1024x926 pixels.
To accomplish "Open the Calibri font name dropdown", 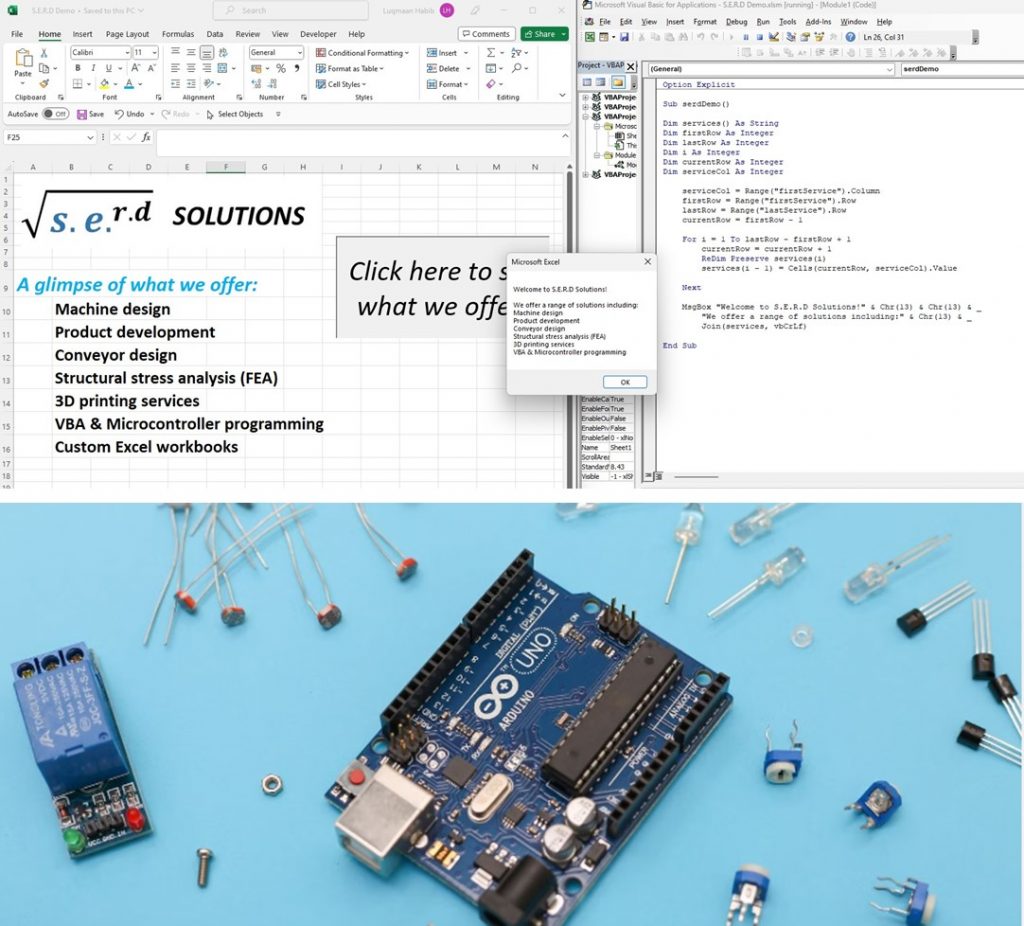I will (x=127, y=52).
